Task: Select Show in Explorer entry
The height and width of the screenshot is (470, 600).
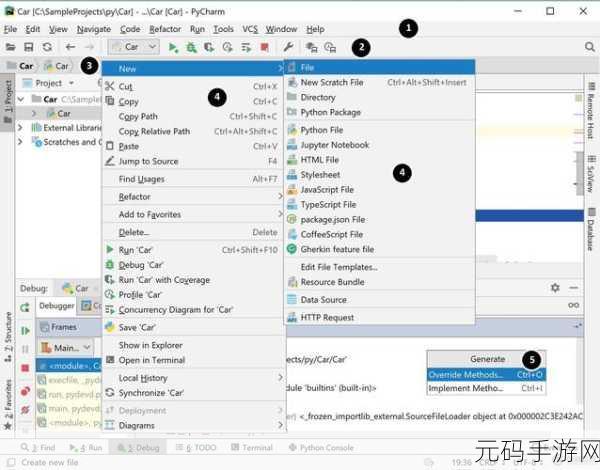Action: click(194, 345)
